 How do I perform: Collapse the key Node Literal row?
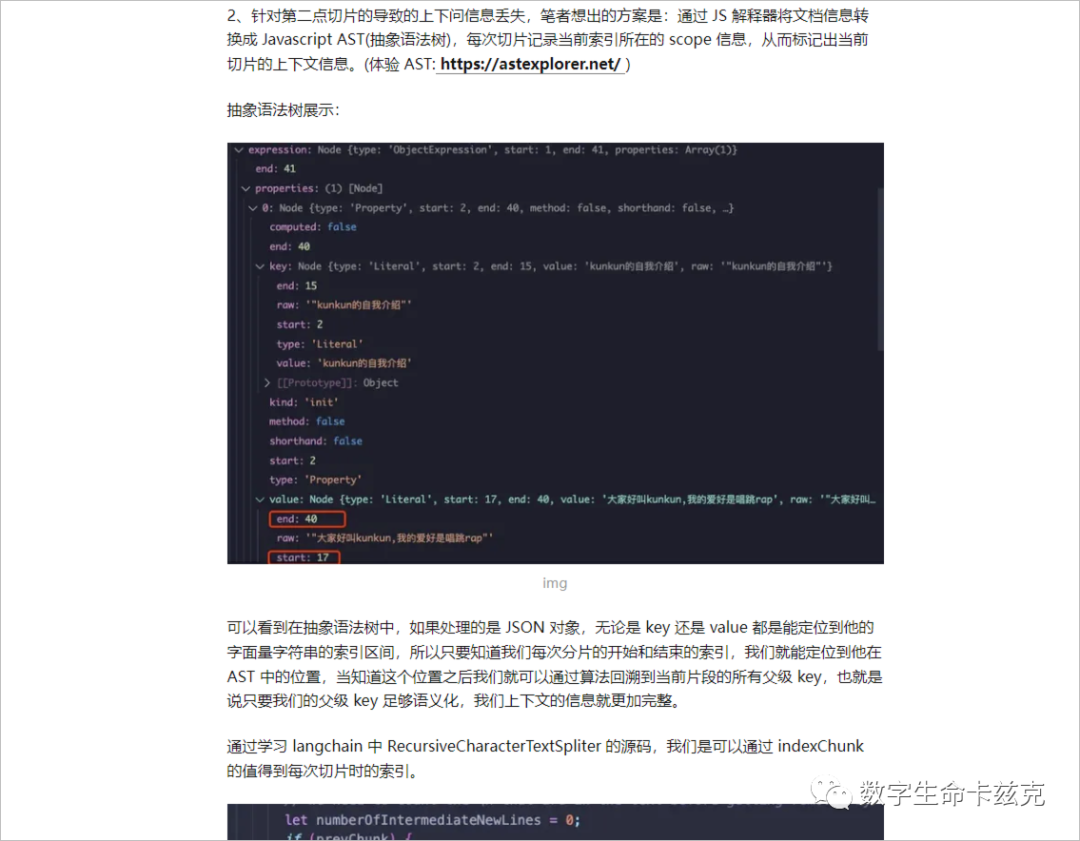(x=260, y=266)
